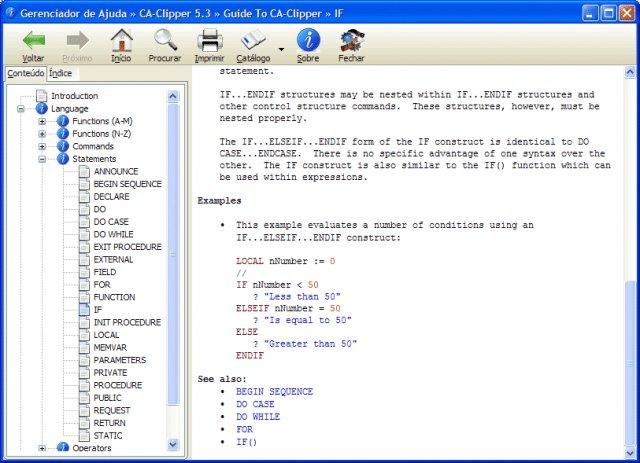Expand the Operators tree node
Screen dimensions: 640x463
click(42, 448)
